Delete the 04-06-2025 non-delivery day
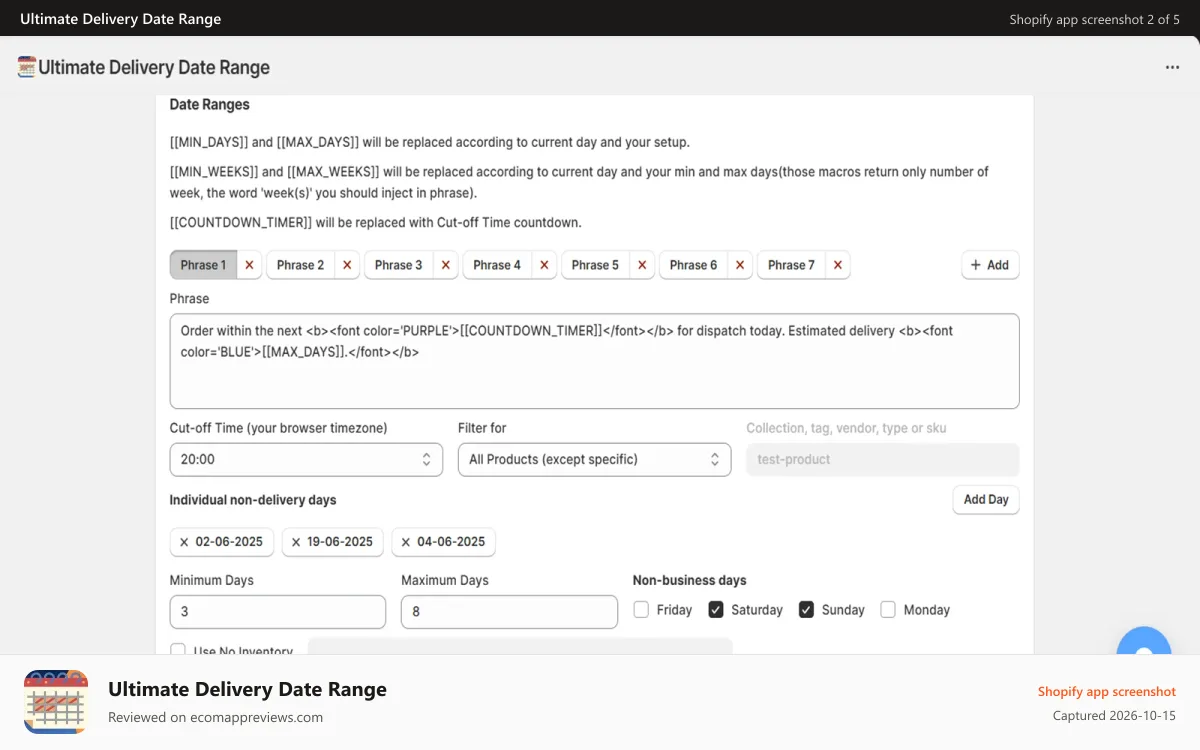 tap(405, 542)
